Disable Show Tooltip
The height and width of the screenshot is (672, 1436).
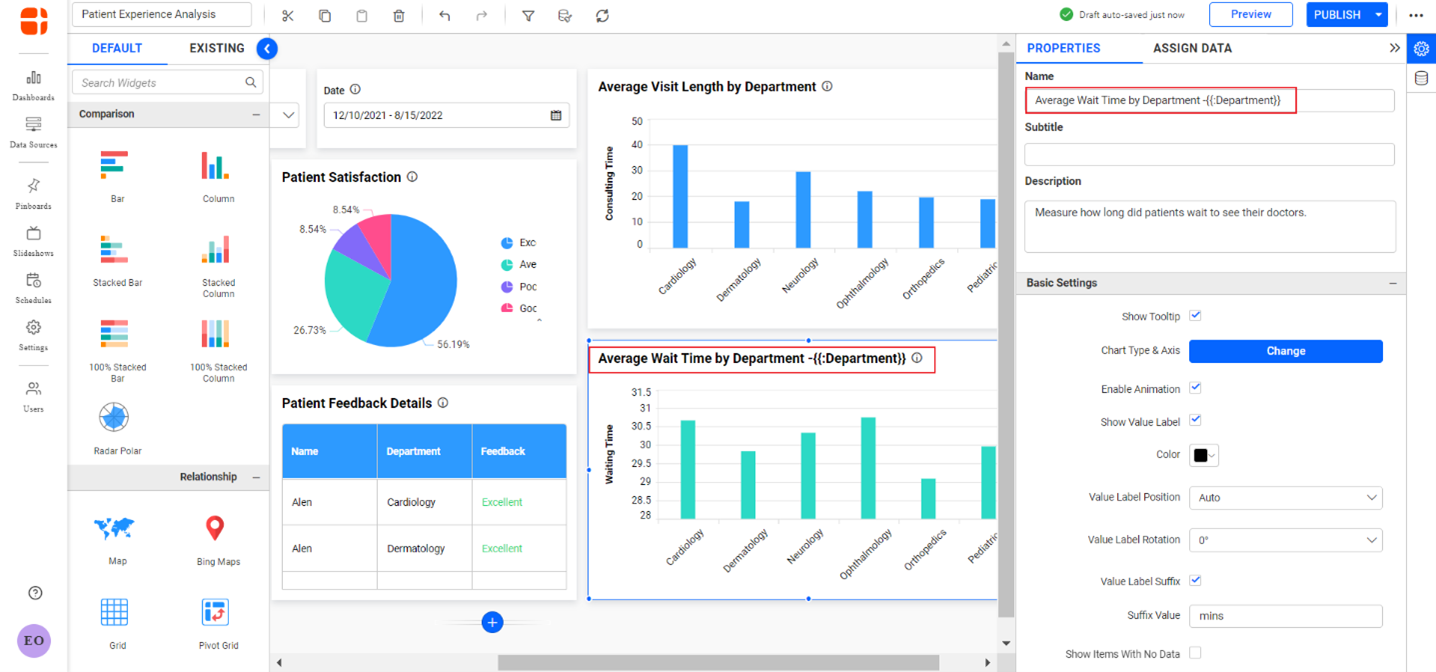[x=1195, y=316]
